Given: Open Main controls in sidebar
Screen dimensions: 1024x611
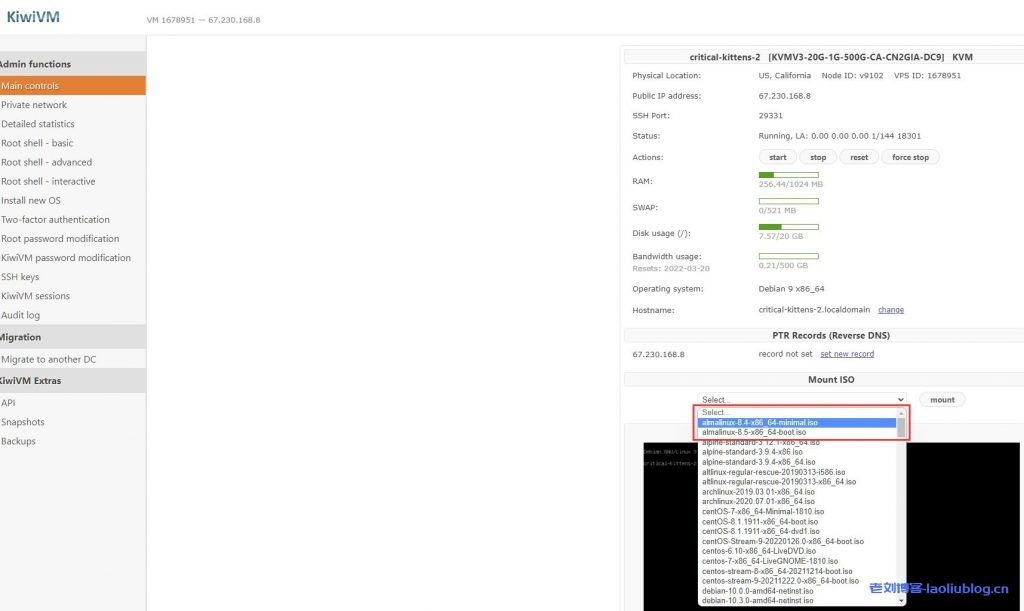Looking at the screenshot, I should [x=30, y=86].
